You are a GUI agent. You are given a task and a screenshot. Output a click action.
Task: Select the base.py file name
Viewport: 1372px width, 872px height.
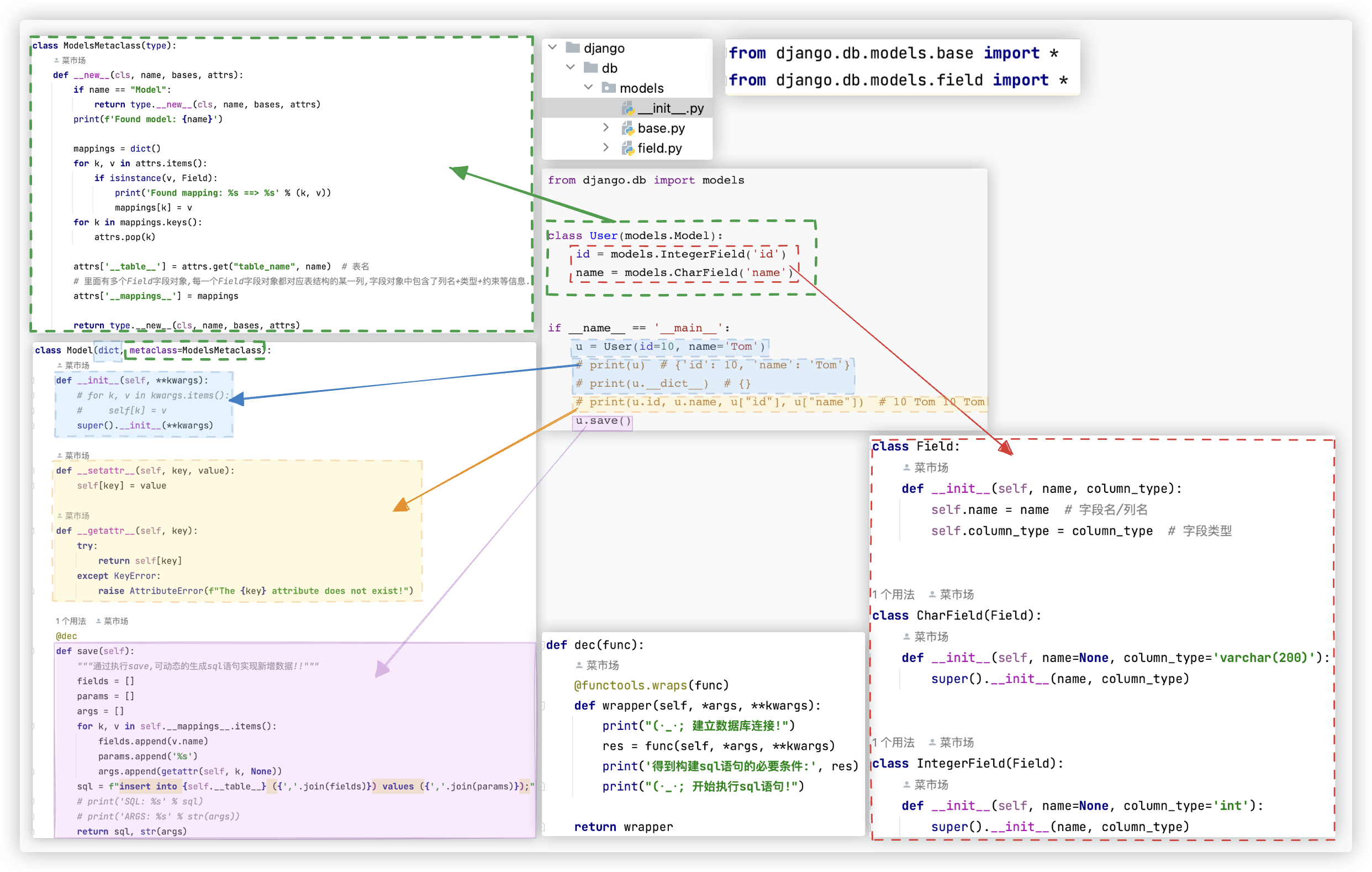tap(661, 128)
